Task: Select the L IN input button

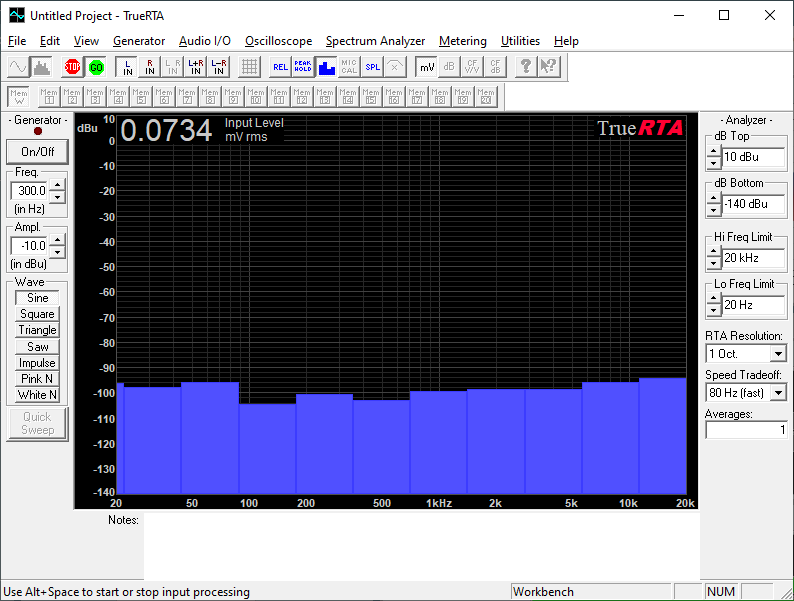Action: pyautogui.click(x=127, y=67)
